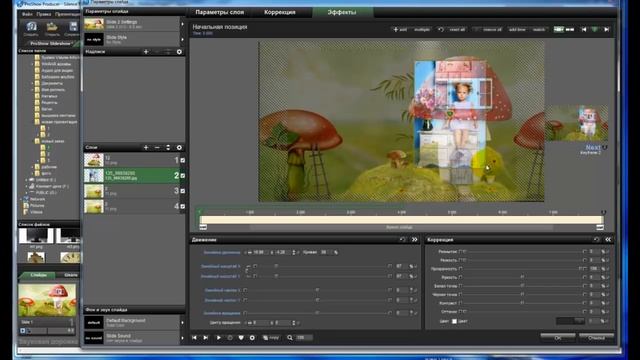The image size is (640, 360).
Task: Toggle the Прозрачность checkbox
Action: point(461,269)
